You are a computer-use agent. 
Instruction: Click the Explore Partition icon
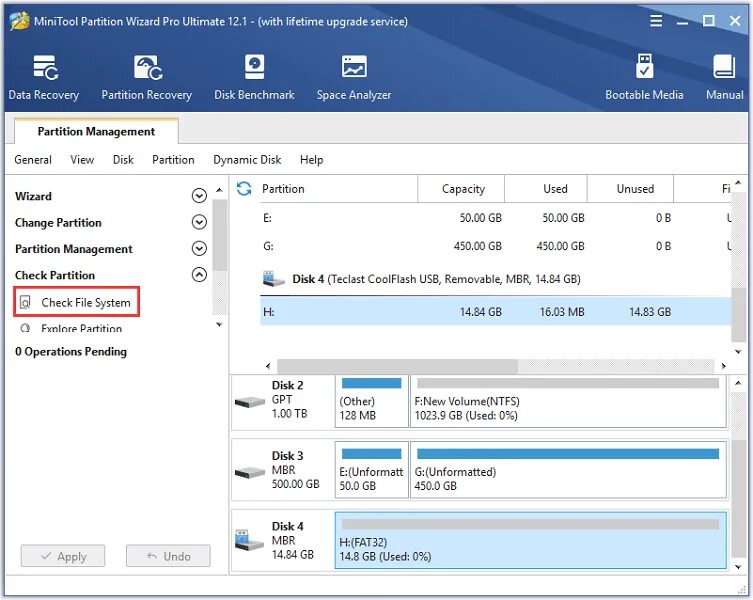point(25,328)
